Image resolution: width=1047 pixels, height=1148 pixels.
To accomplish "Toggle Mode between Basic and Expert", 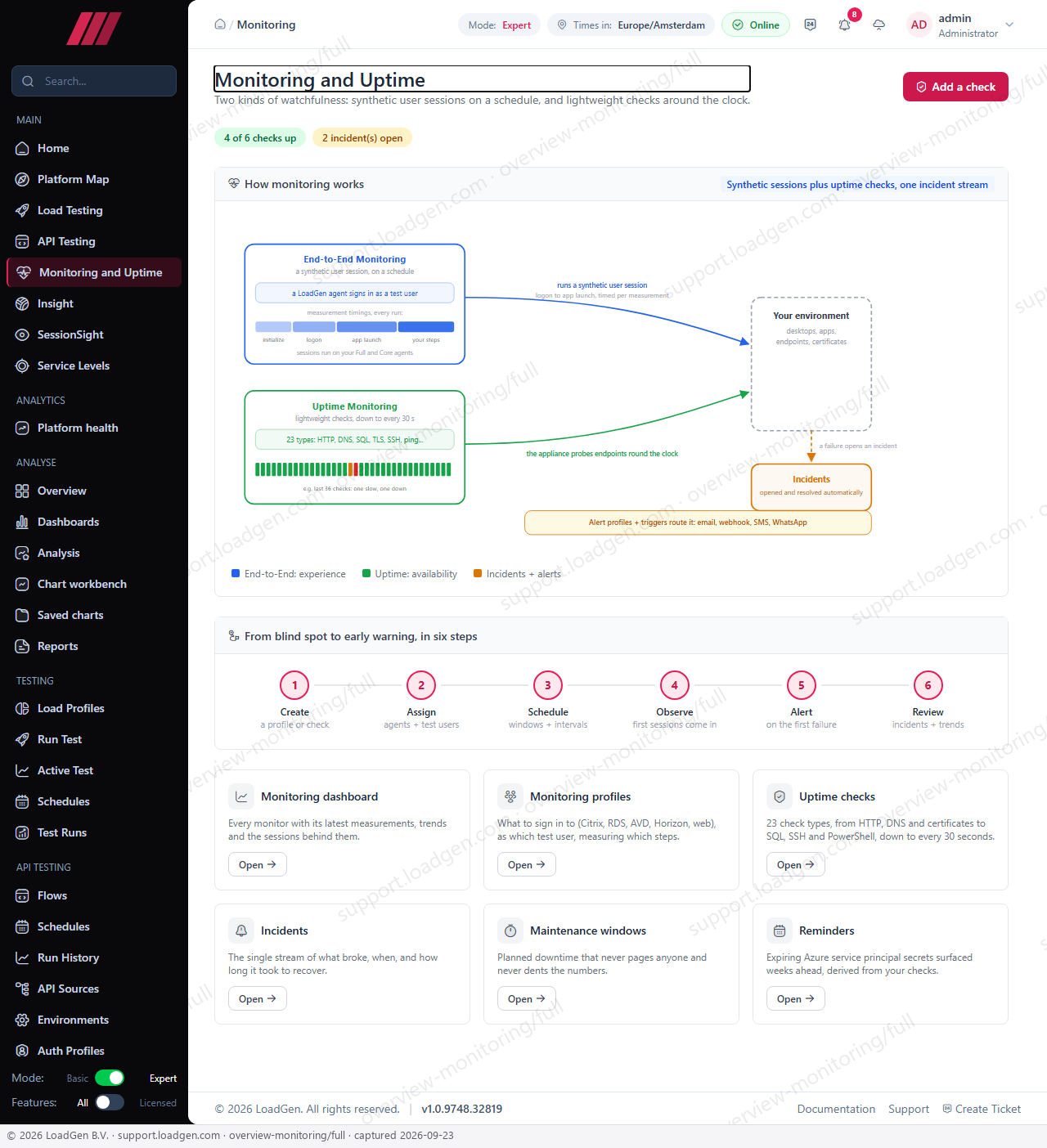I will pyautogui.click(x=110, y=1078).
